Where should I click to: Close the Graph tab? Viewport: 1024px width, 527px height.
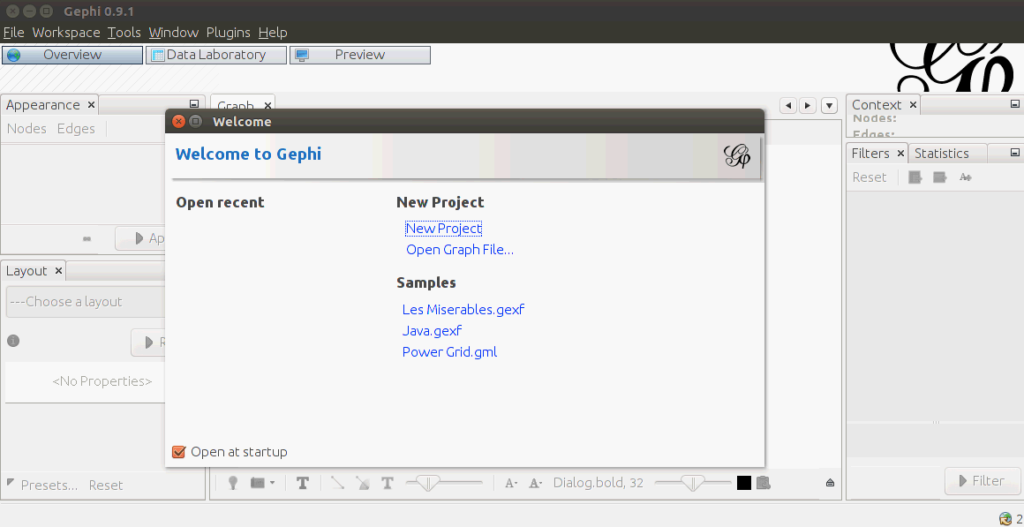268,106
